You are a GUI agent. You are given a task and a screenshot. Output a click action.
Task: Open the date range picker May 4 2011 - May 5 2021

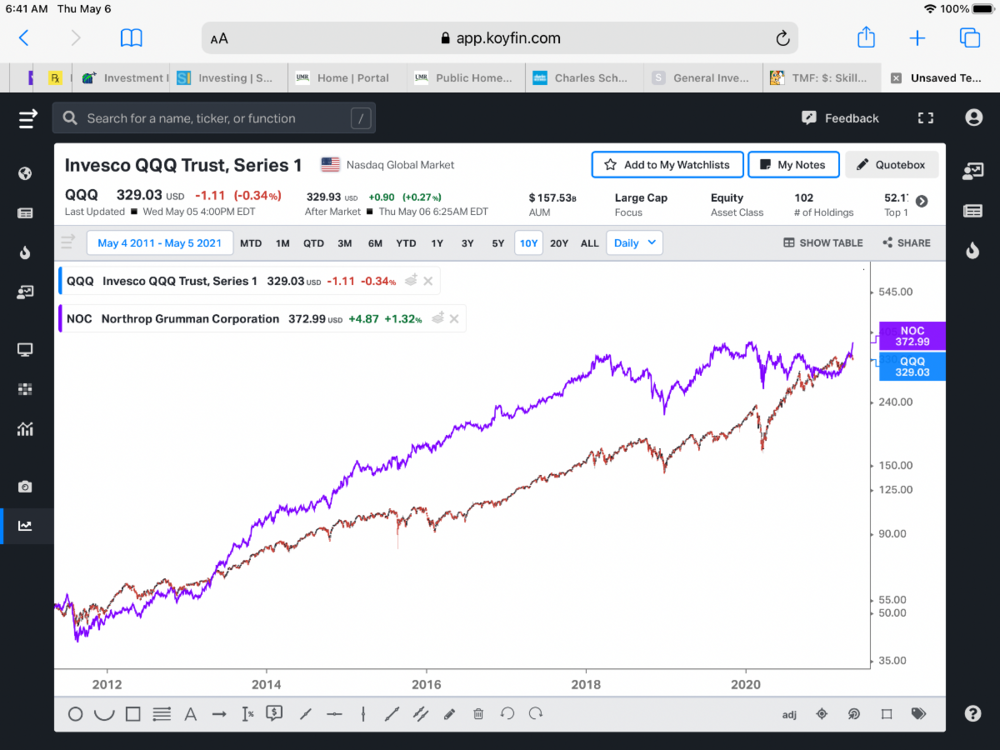159,243
